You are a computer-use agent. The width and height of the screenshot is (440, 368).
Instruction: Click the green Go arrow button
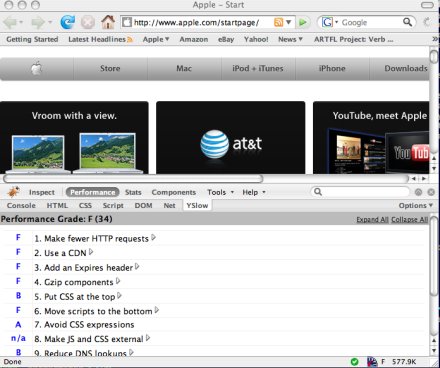point(303,22)
